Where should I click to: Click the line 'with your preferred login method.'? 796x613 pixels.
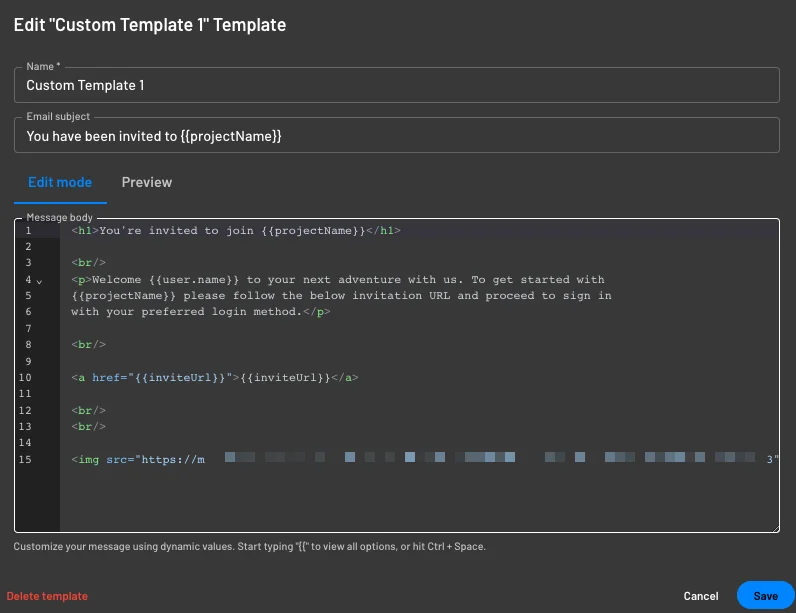click(x=201, y=312)
